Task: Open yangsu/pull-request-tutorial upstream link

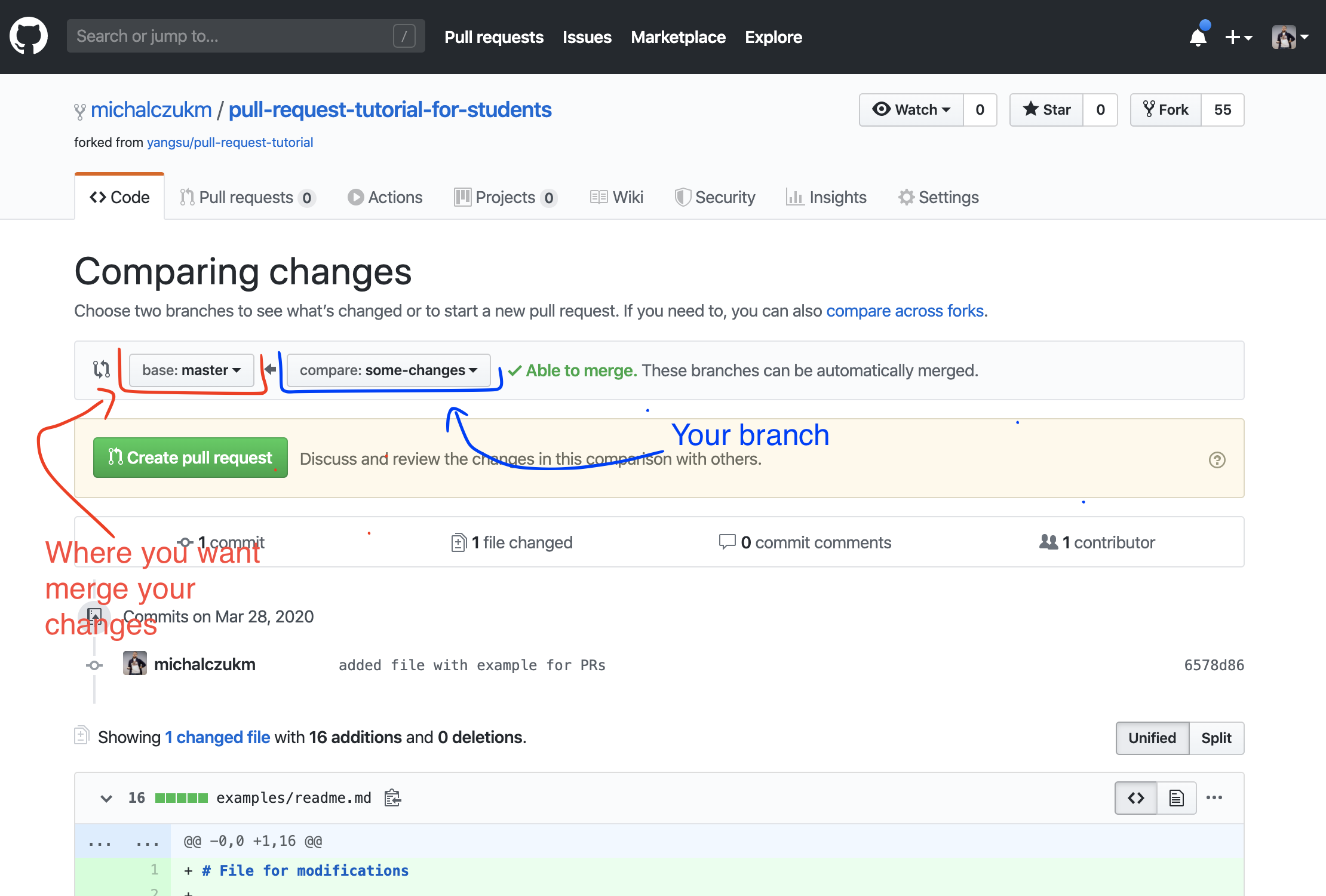Action: 230,142
